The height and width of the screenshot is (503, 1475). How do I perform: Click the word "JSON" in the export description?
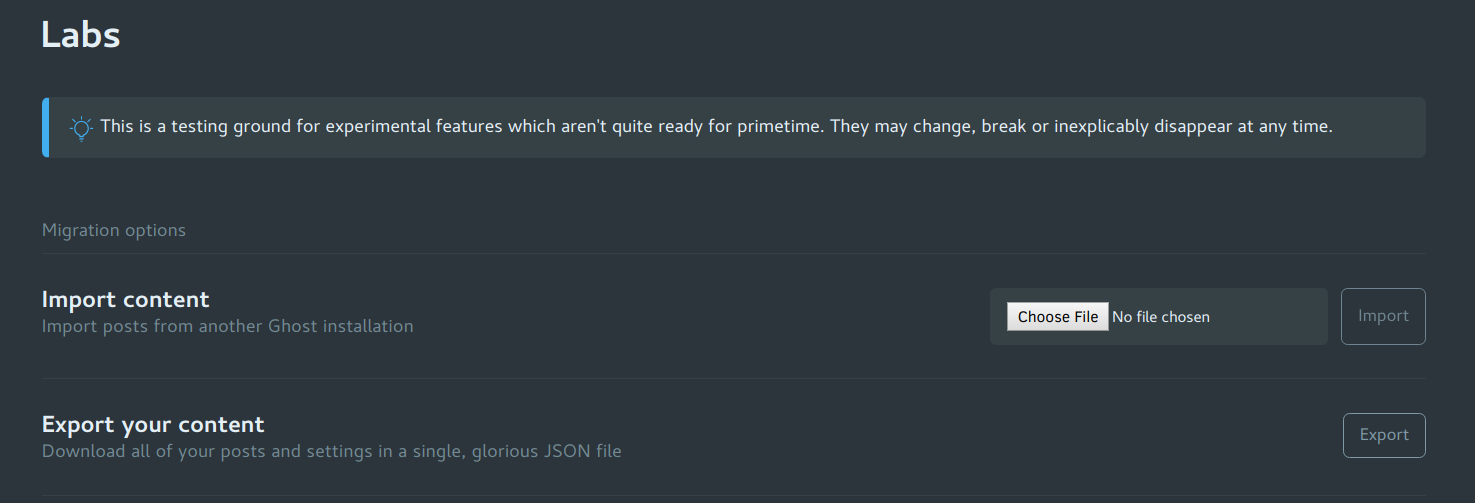point(566,451)
